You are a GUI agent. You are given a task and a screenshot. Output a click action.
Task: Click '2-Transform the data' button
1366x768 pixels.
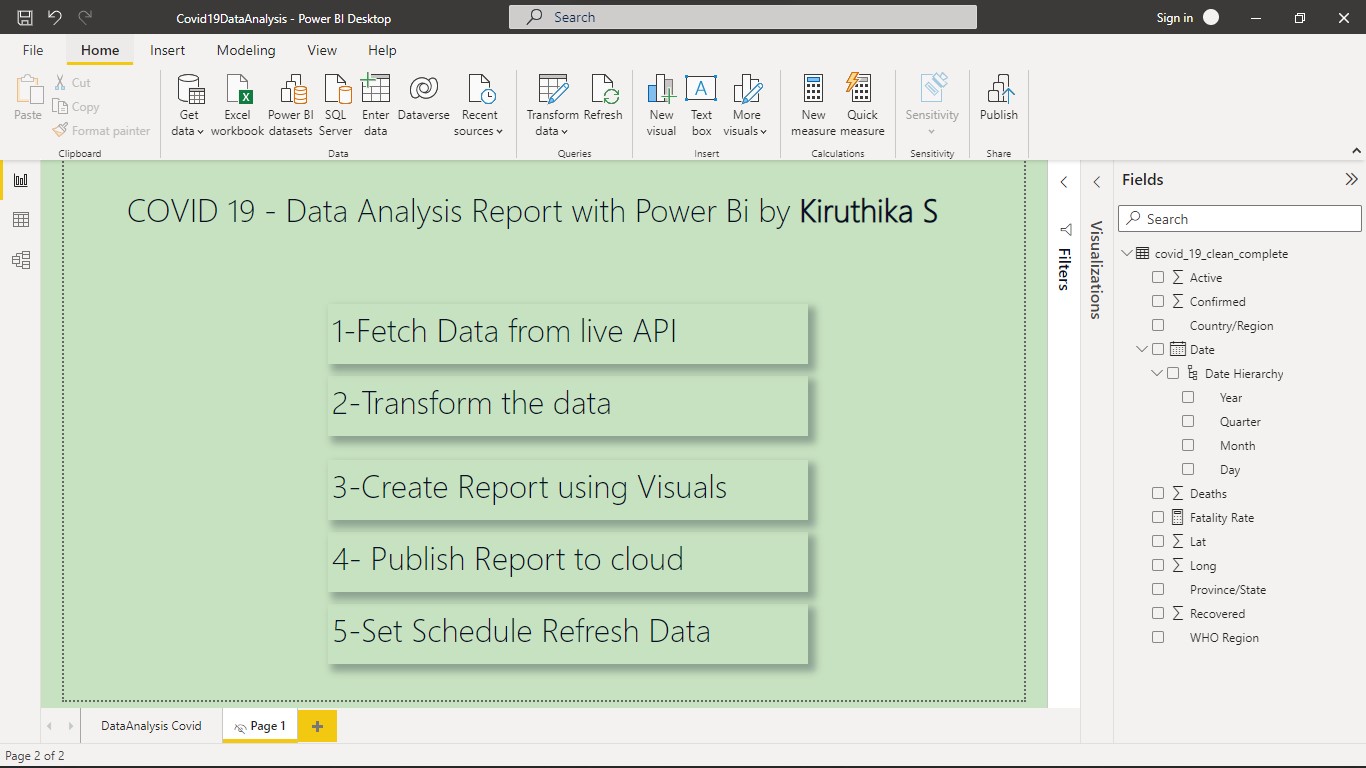(568, 405)
